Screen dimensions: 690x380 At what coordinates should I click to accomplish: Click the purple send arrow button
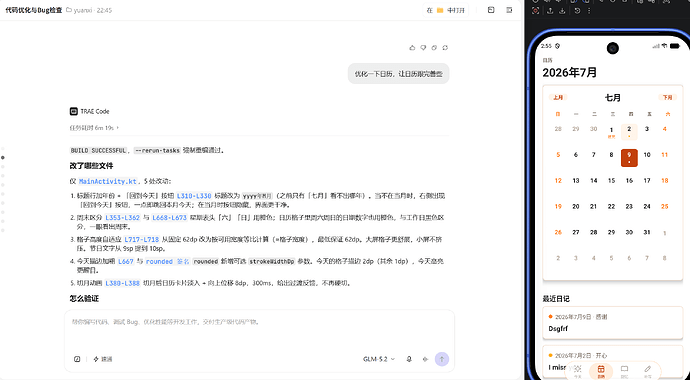(442, 359)
